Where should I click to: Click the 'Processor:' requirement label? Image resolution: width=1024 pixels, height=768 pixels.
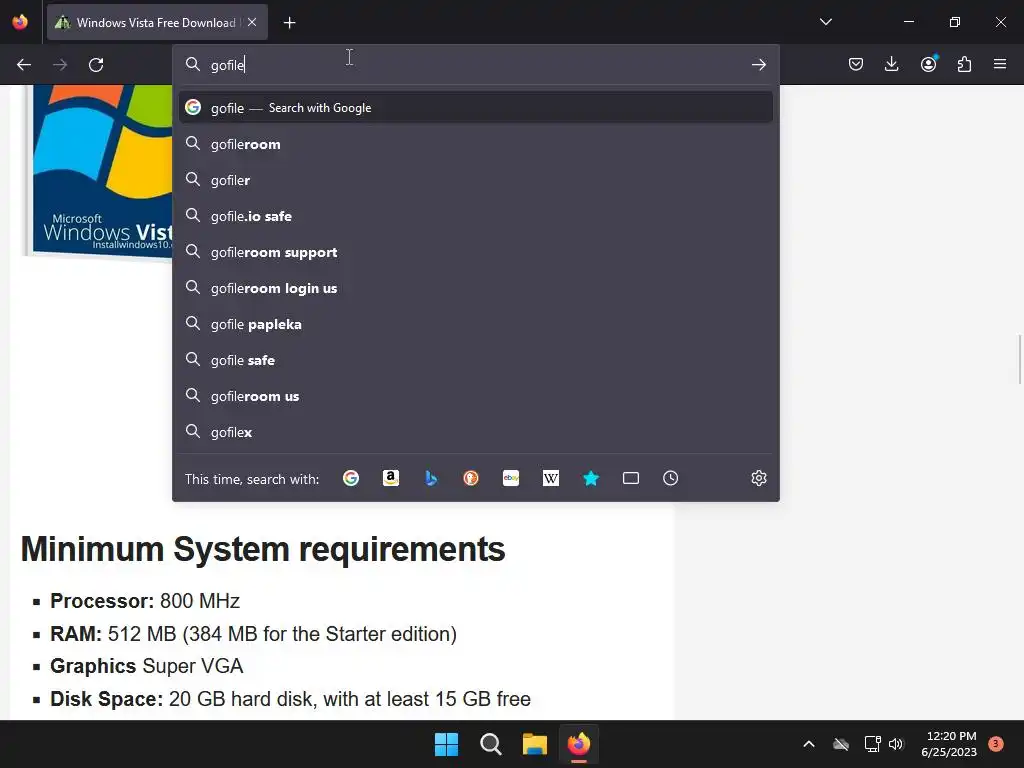pos(102,601)
